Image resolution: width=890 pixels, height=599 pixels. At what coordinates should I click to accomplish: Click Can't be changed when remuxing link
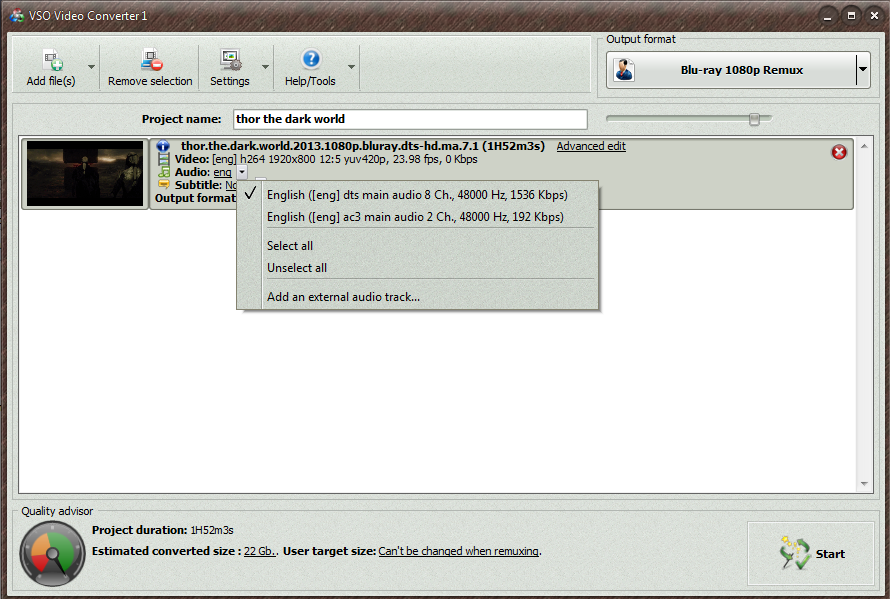click(459, 551)
